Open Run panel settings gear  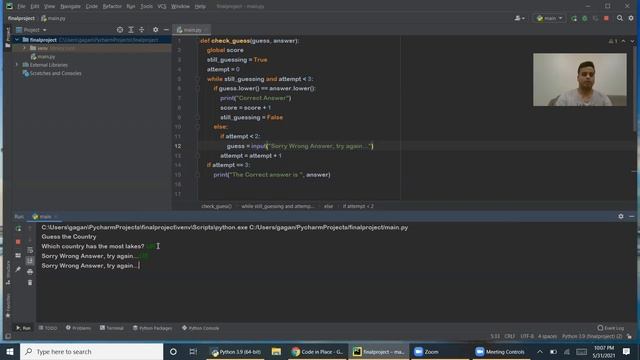(621, 216)
